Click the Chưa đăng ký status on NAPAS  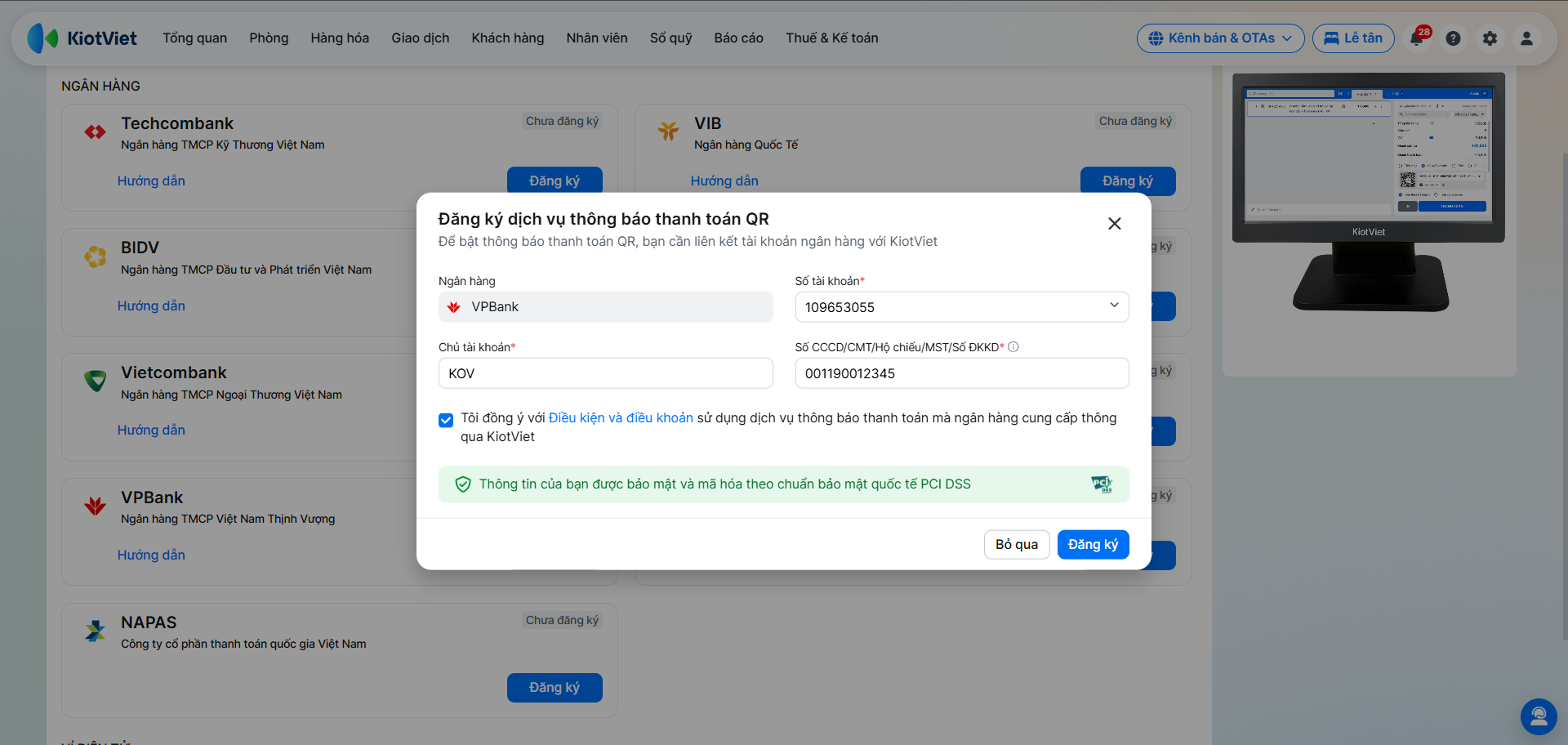[562, 620]
